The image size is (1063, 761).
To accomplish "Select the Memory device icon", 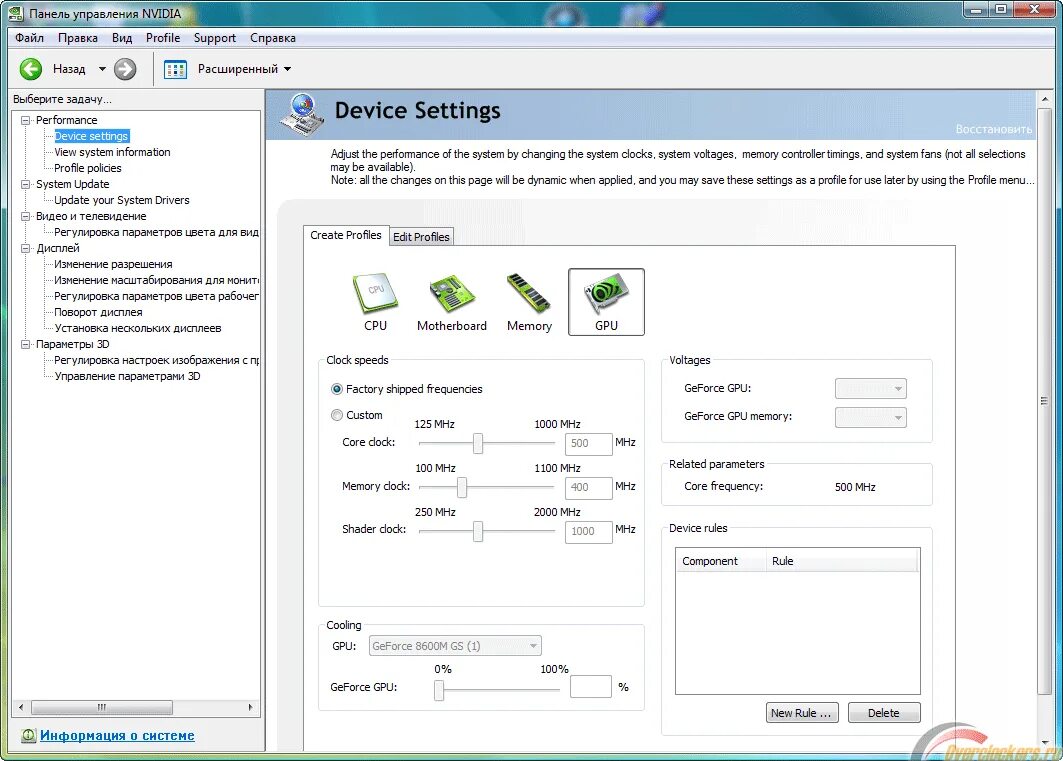I will (529, 301).
